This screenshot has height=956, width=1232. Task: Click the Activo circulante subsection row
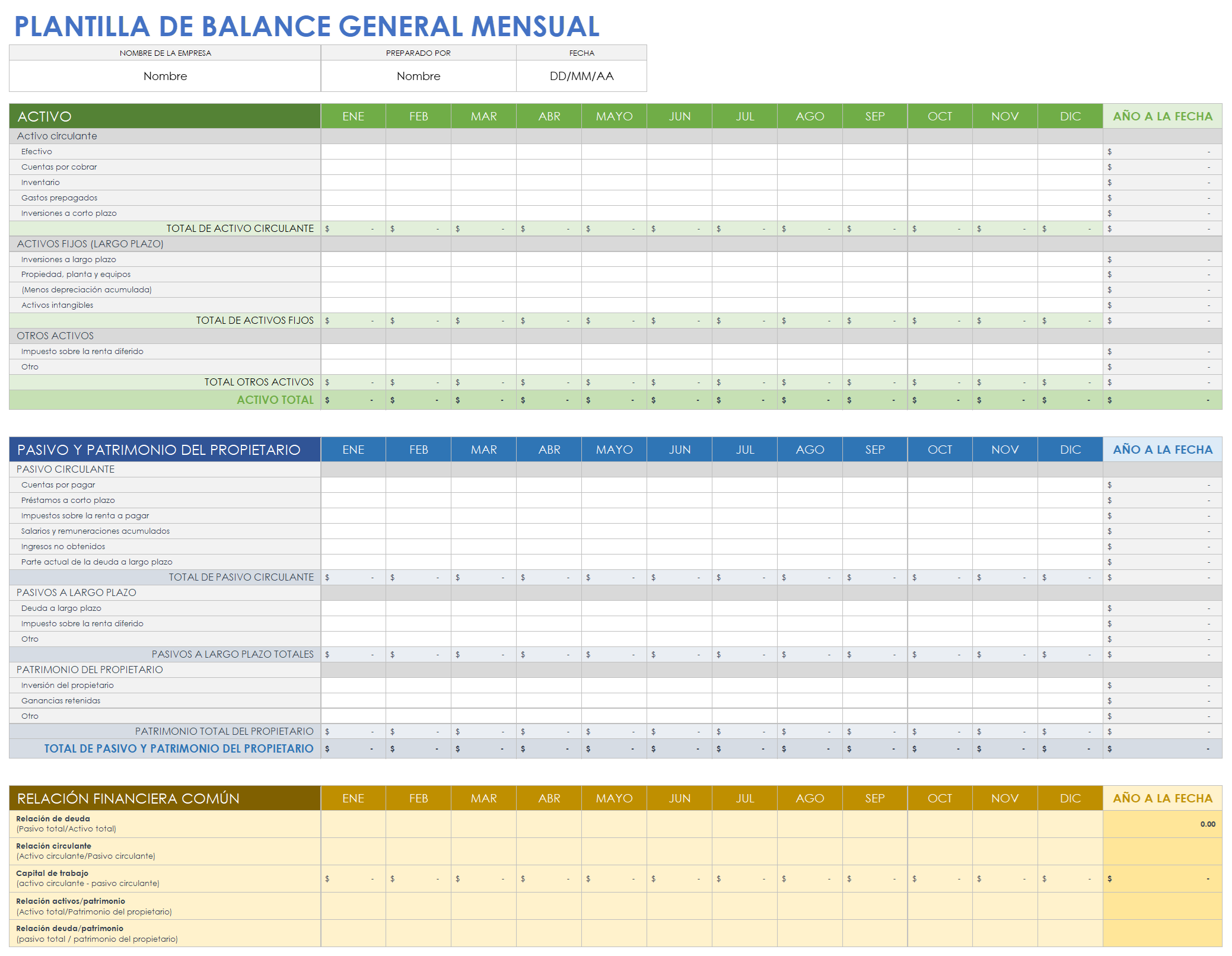tap(165, 136)
